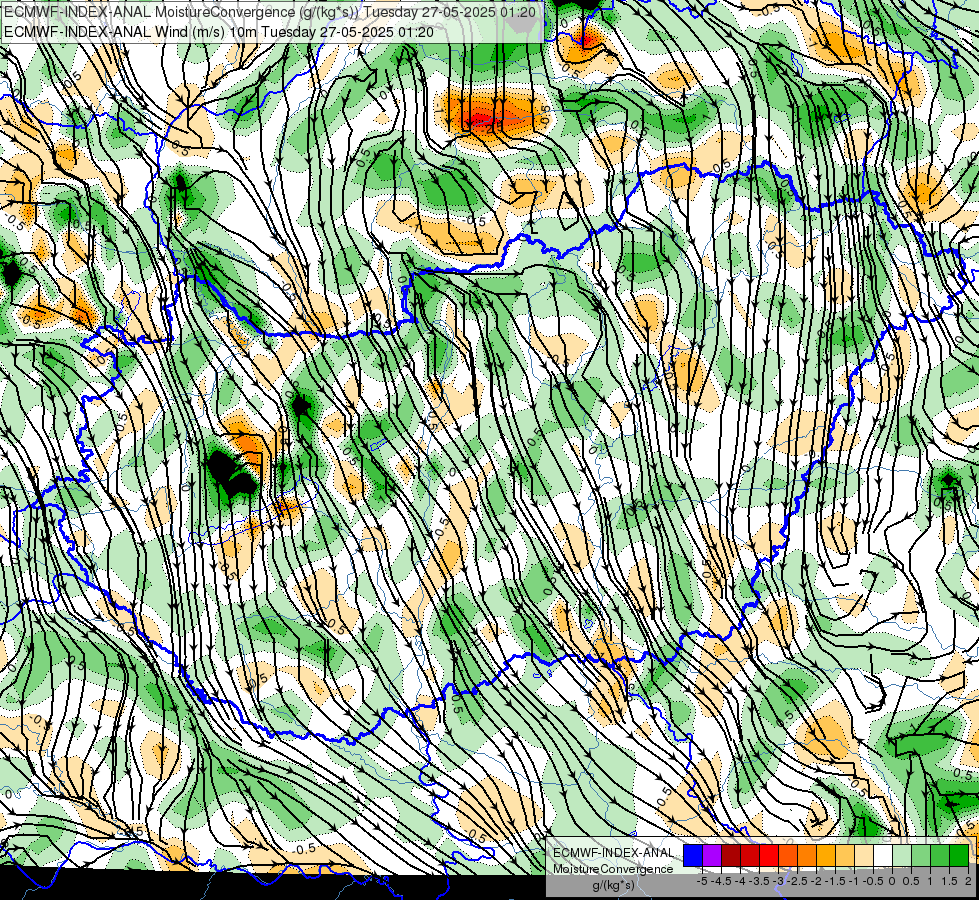This screenshot has width=979, height=900.
Task: Pick the dark green swatch between 1.5 and 2
Action: click(959, 855)
